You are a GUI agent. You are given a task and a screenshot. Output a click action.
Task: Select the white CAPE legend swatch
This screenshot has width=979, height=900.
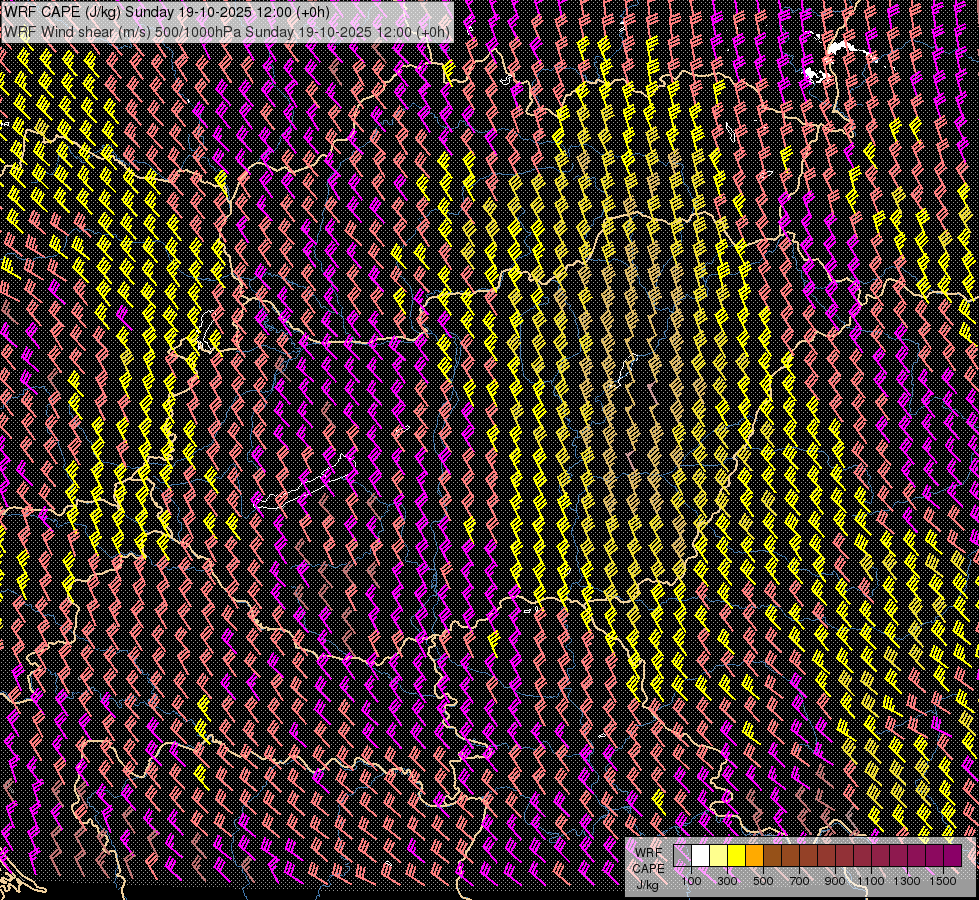tap(701, 855)
